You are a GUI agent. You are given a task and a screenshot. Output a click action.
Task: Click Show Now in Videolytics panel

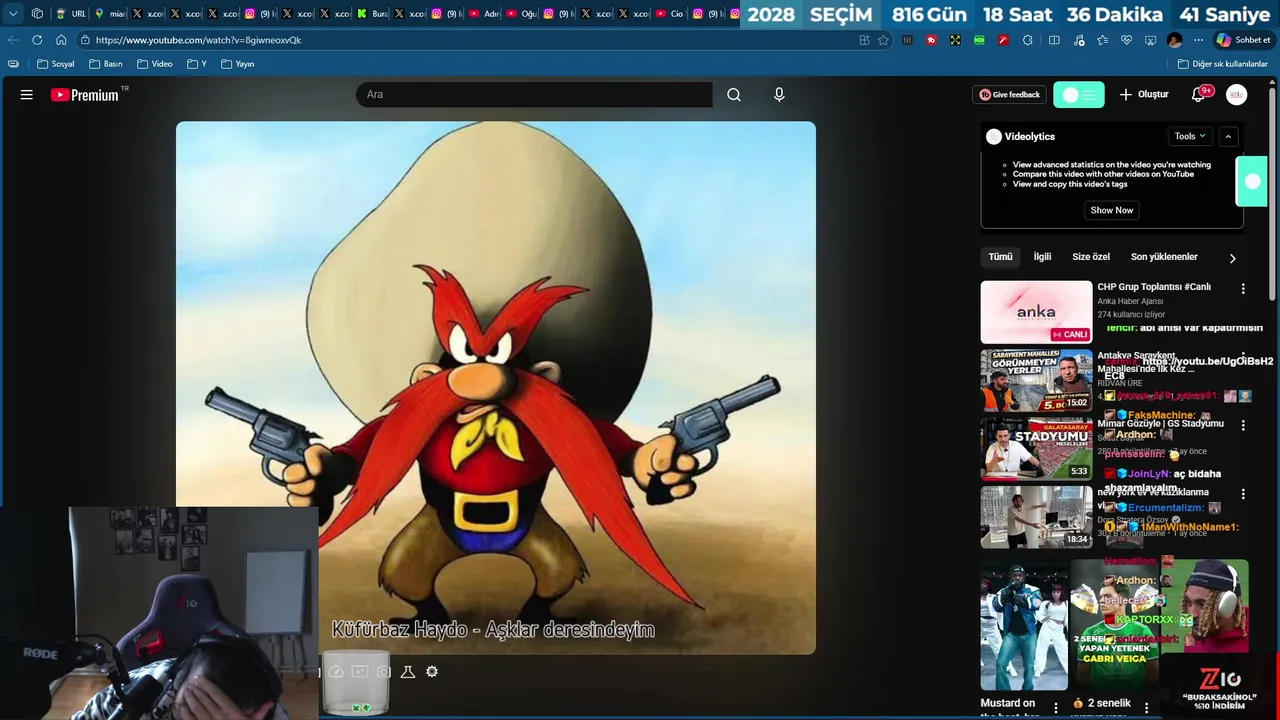pos(1111,210)
